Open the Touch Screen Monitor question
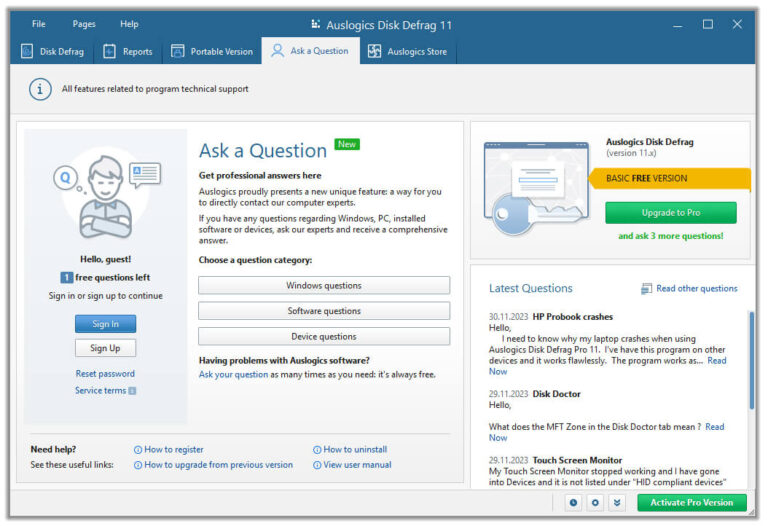Viewport: 768px width, 526px height. tap(577, 460)
